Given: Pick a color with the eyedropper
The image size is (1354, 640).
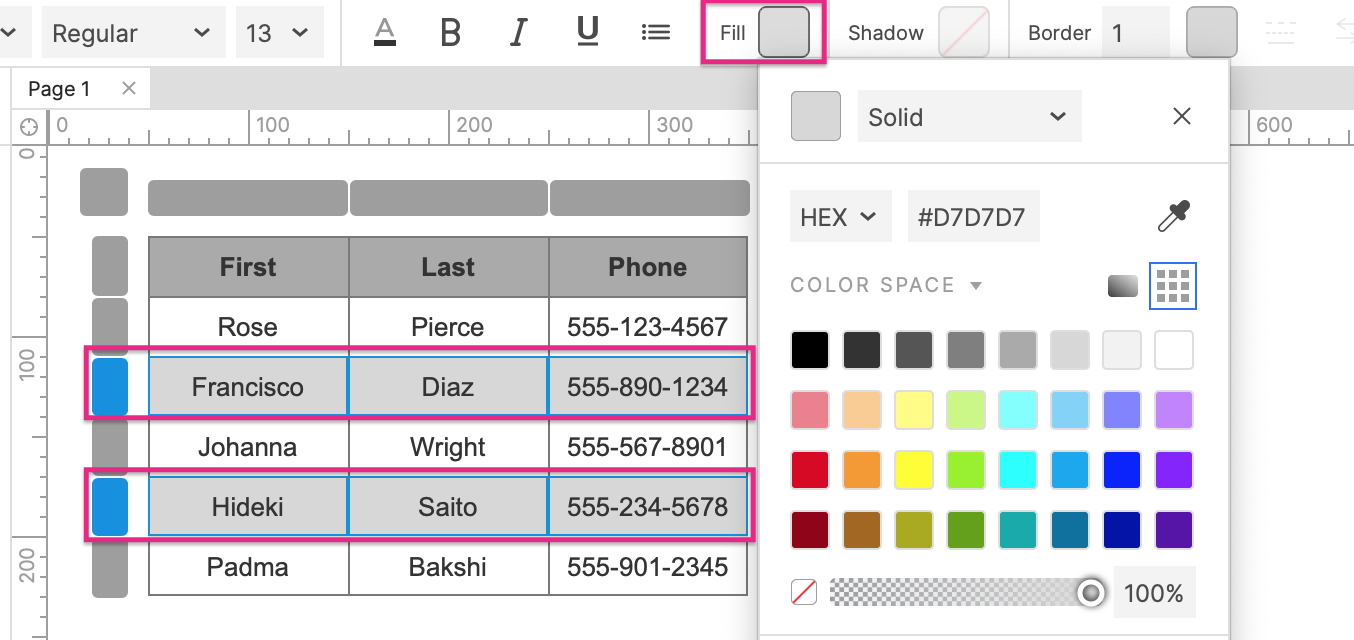Looking at the screenshot, I should [x=1173, y=216].
